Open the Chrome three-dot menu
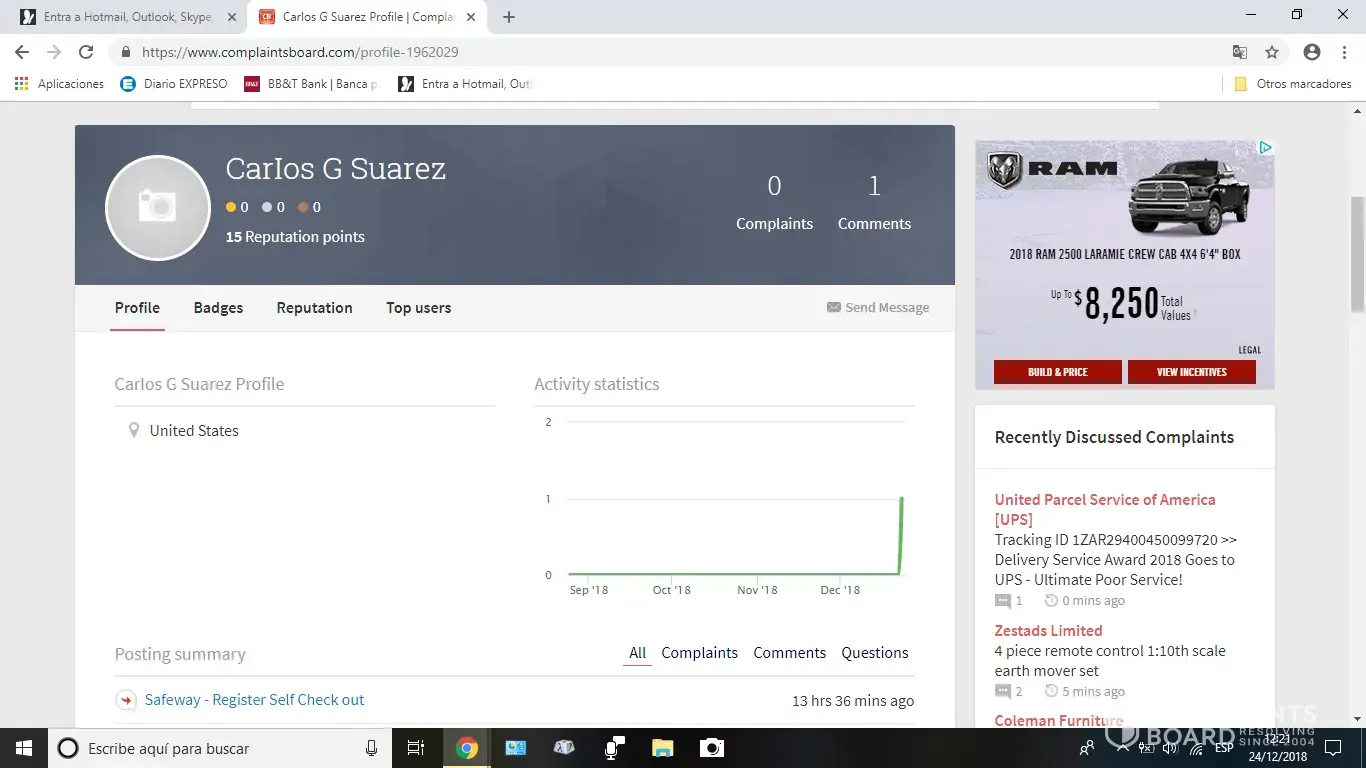The height and width of the screenshot is (768, 1366). coord(1343,52)
